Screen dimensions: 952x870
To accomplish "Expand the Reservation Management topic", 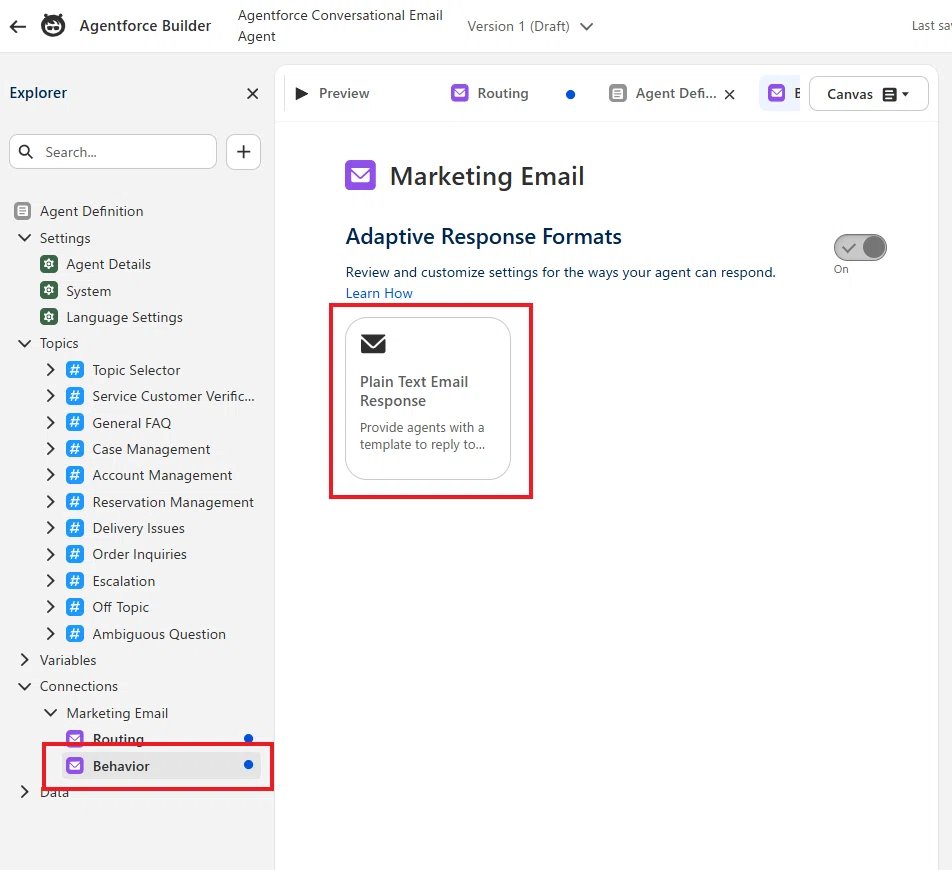I will click(x=50, y=501).
